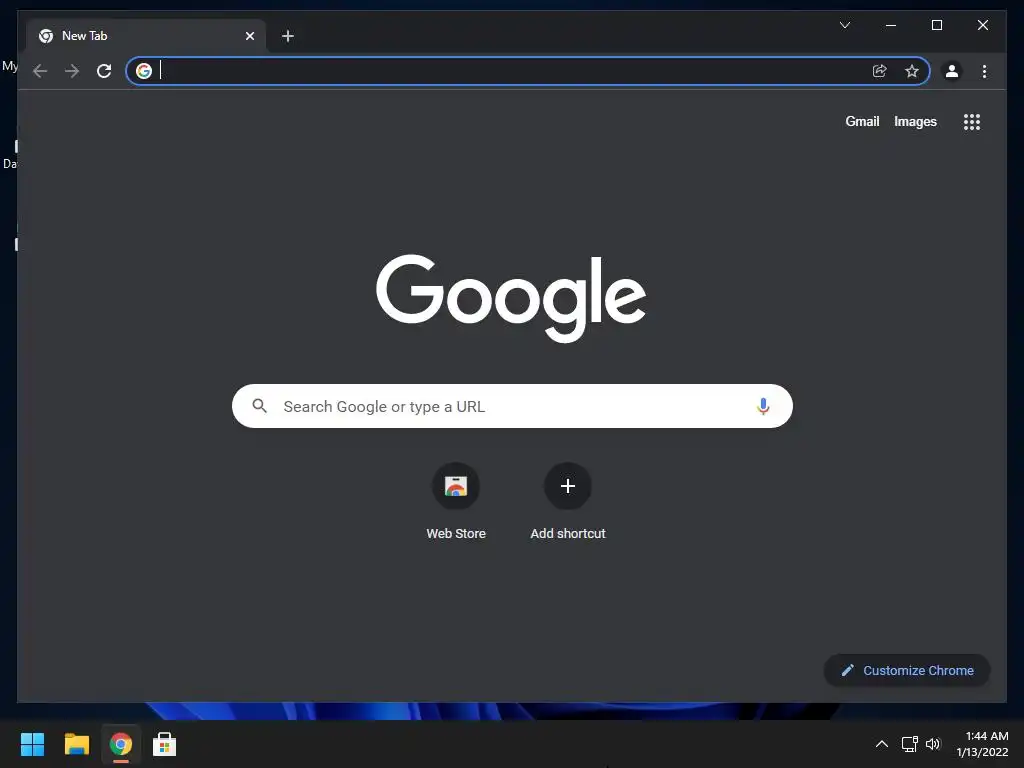
Task: Open Chrome's three-dot menu
Action: (984, 71)
